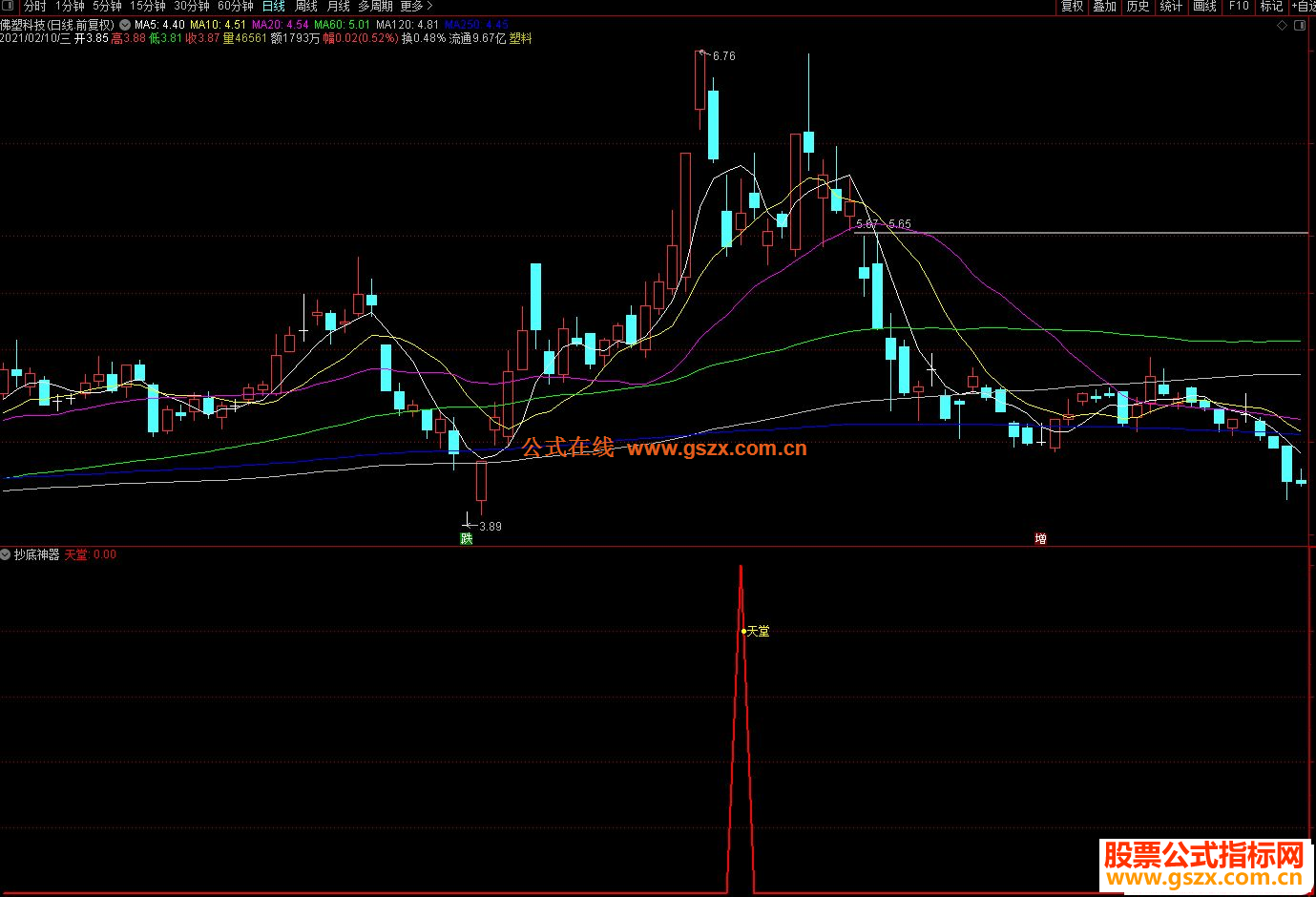Click the 天堂: 0.00 indicator value
1316x897 pixels.
tap(91, 554)
